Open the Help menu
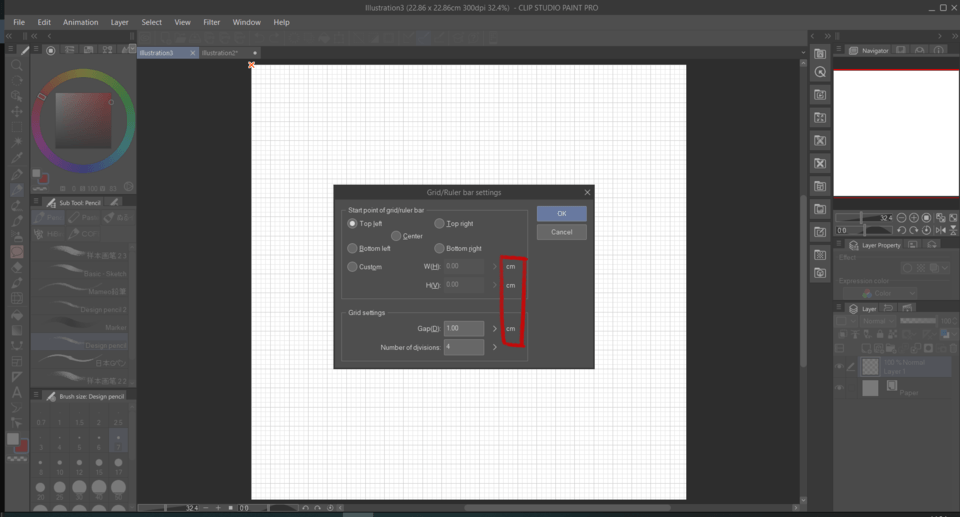This screenshot has height=517, width=960. pos(281,22)
